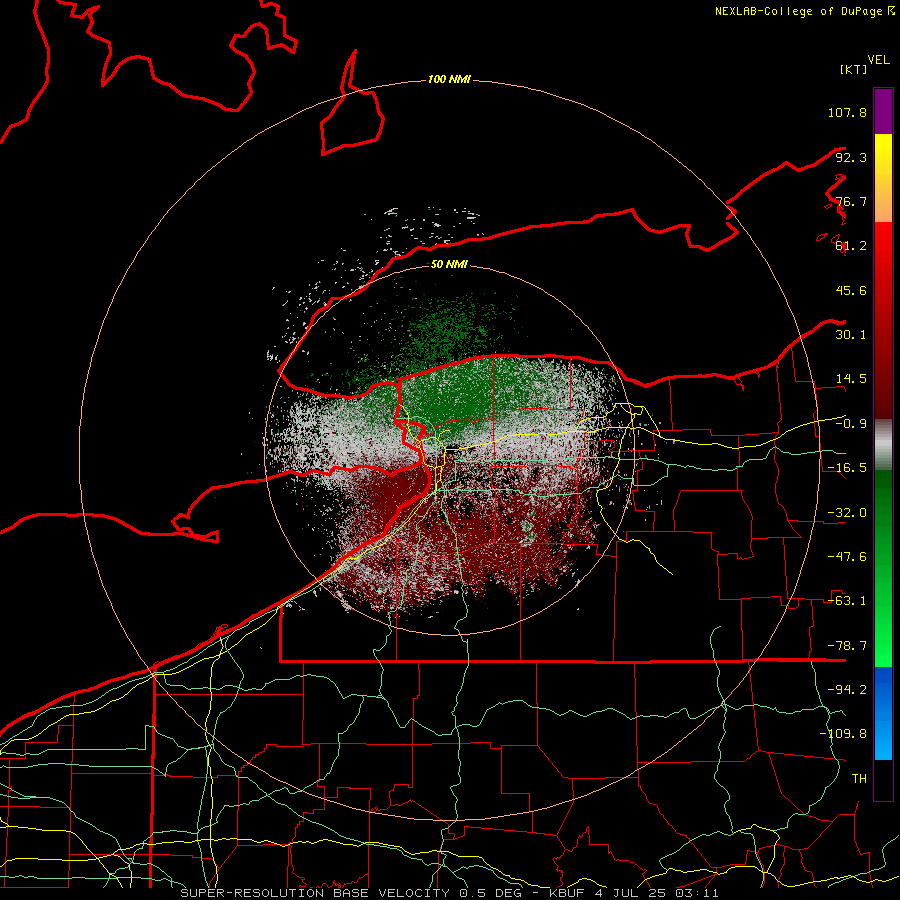Image resolution: width=900 pixels, height=900 pixels.
Task: Select the -0.9 scale value
Action: [851, 424]
